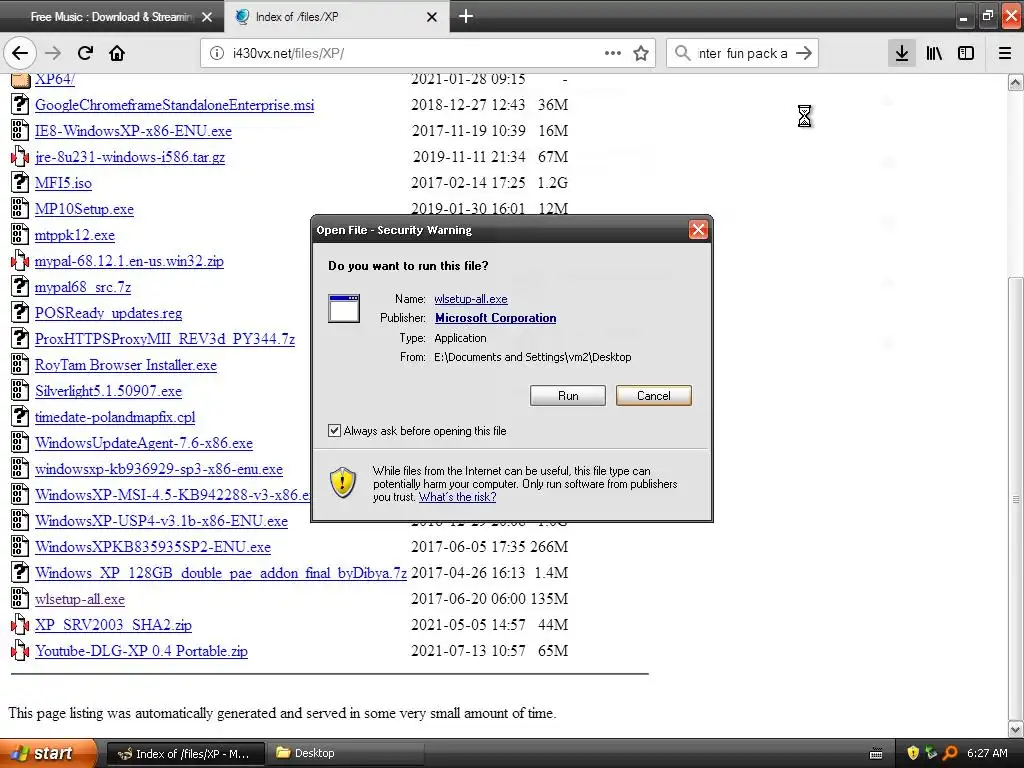
Task: Open the wlsetup-all.exe link in file listing
Action: click(x=80, y=600)
